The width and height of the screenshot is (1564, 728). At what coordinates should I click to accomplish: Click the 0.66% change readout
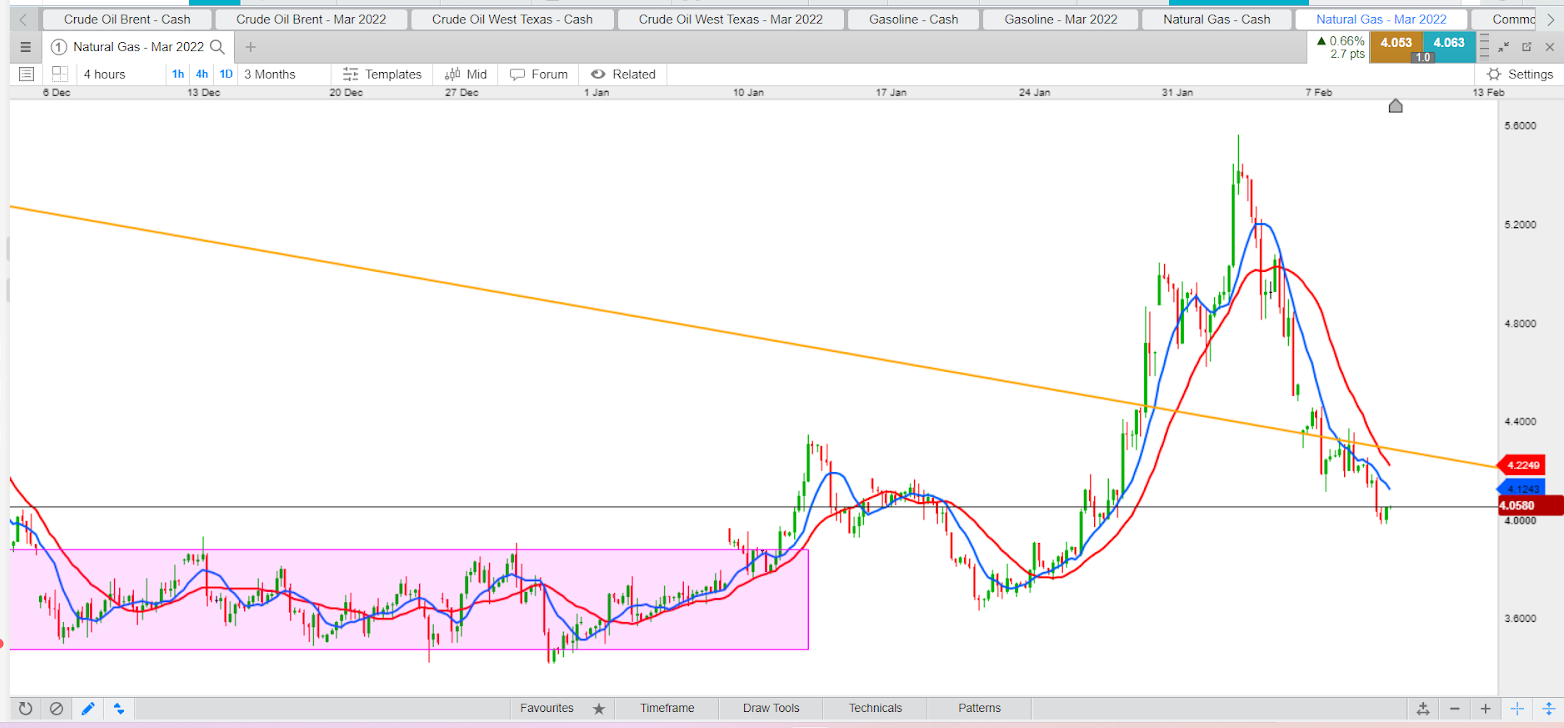point(1340,41)
